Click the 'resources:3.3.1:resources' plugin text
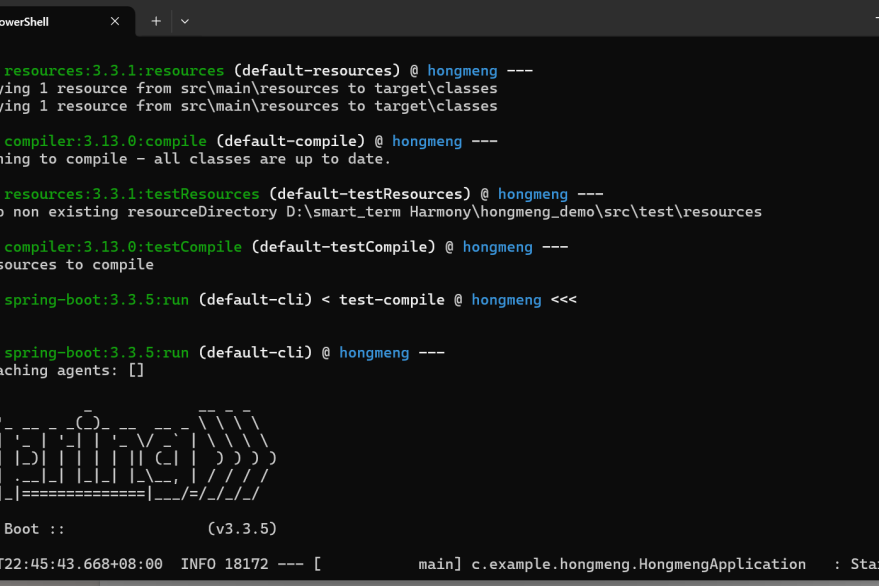Viewport: 879px width, 586px height. tap(114, 71)
